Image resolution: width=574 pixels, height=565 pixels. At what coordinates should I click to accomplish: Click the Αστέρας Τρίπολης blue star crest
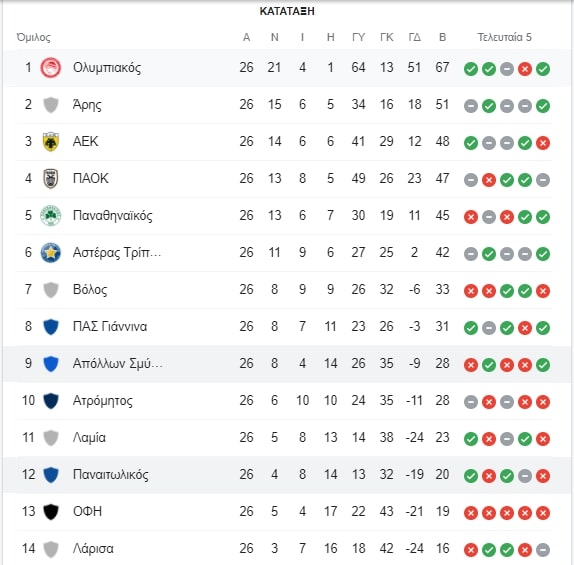click(x=51, y=253)
